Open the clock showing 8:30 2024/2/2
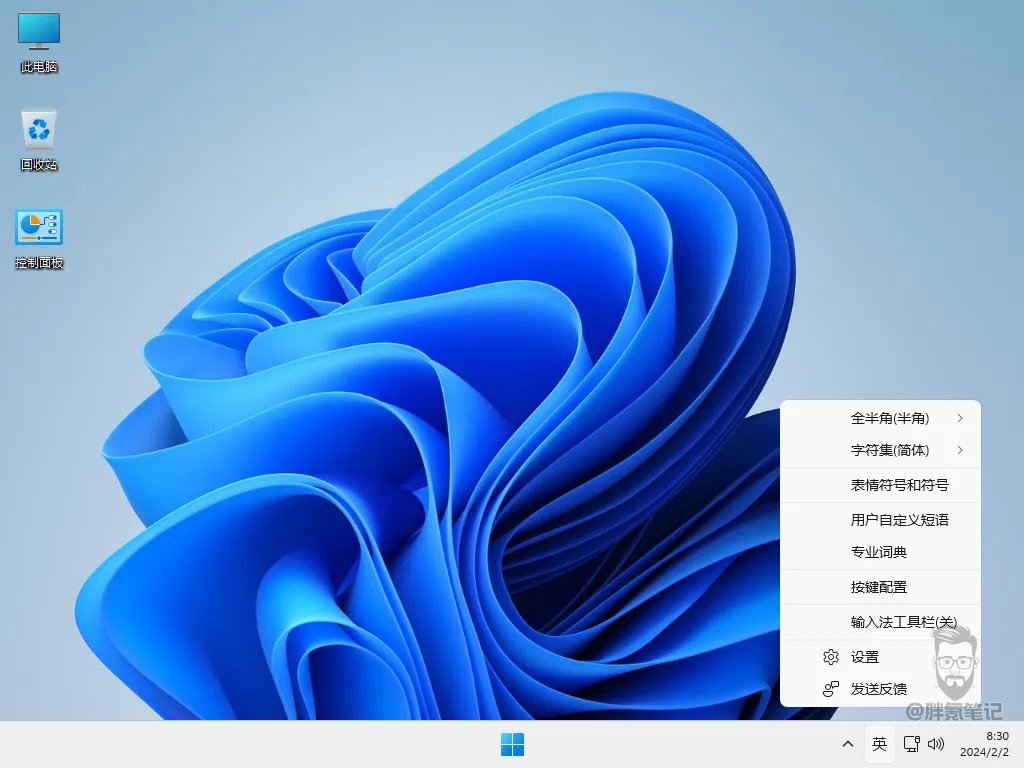The height and width of the screenshot is (768, 1024). 985,744
